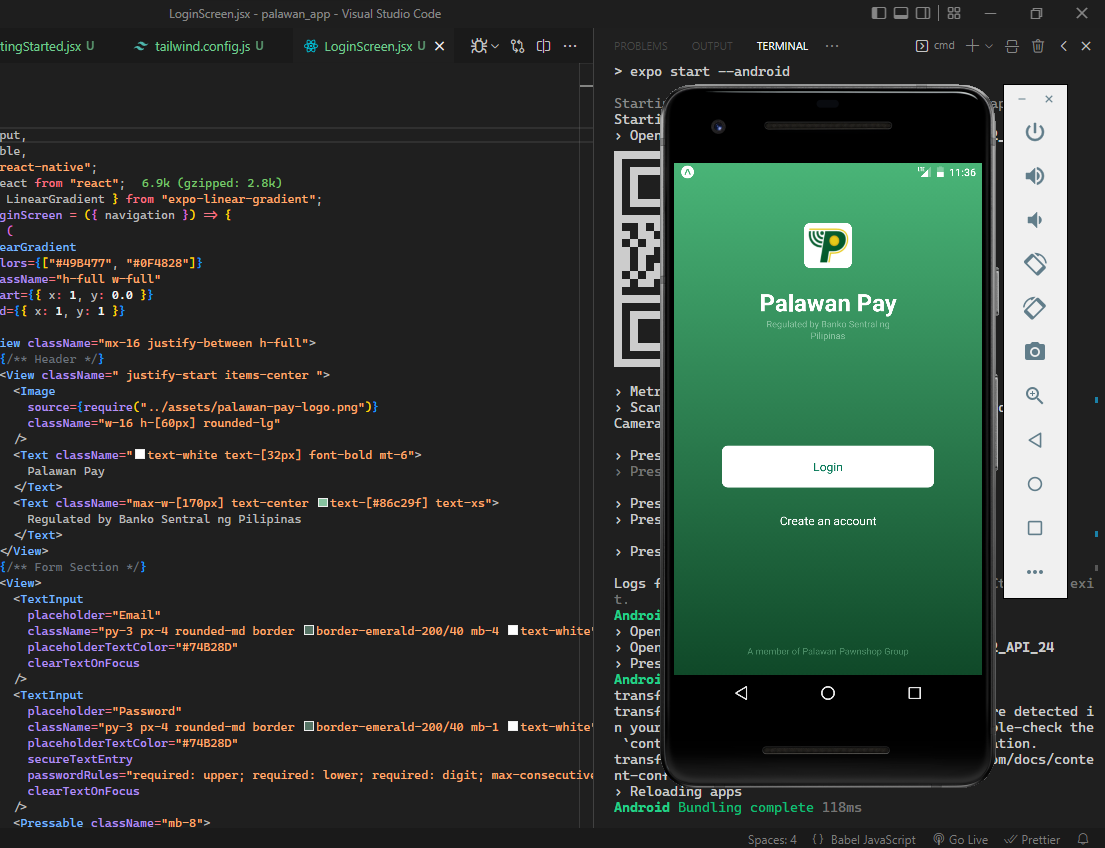
Task: Click the Palawan Pay logo in app
Action: coord(828,245)
